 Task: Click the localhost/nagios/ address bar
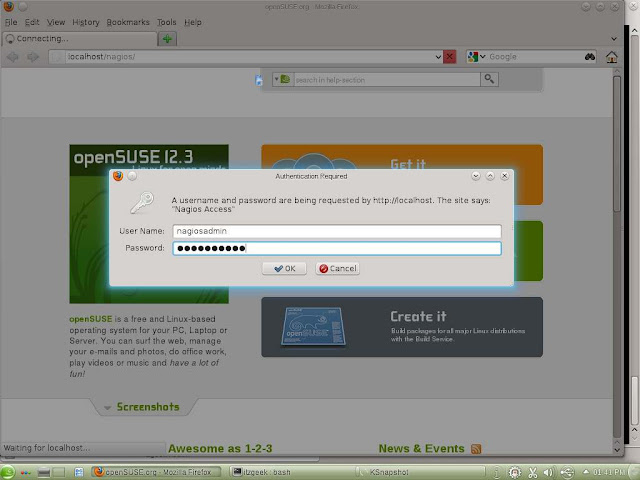pyautogui.click(x=249, y=57)
